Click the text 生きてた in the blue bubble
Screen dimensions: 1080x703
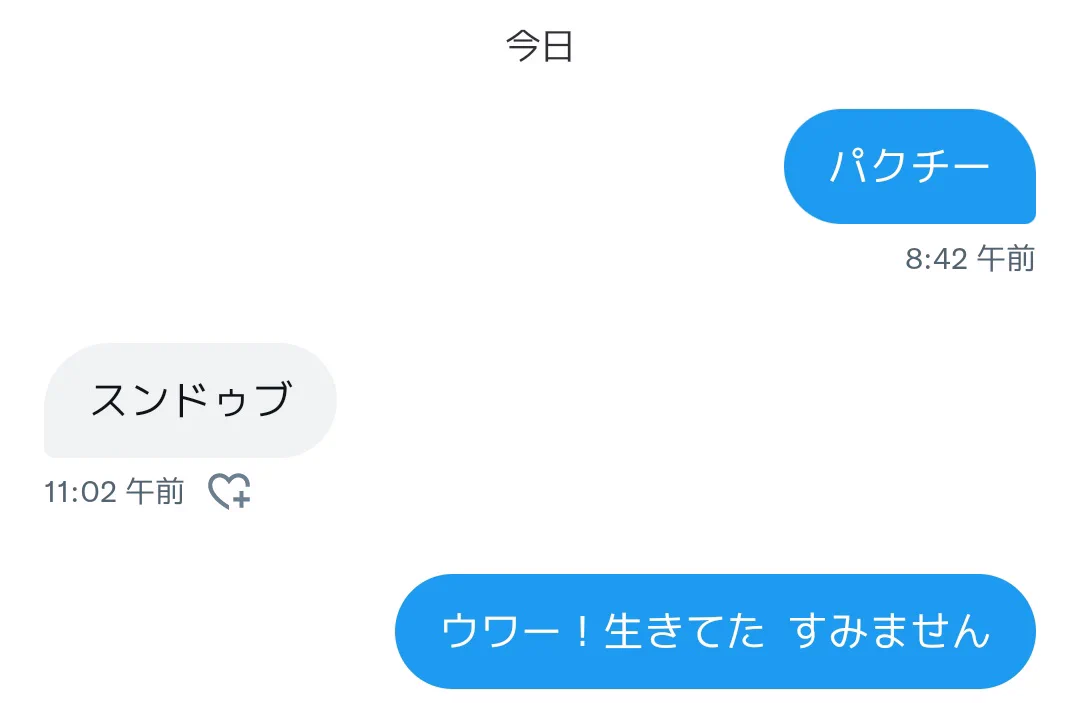pyautogui.click(x=685, y=631)
